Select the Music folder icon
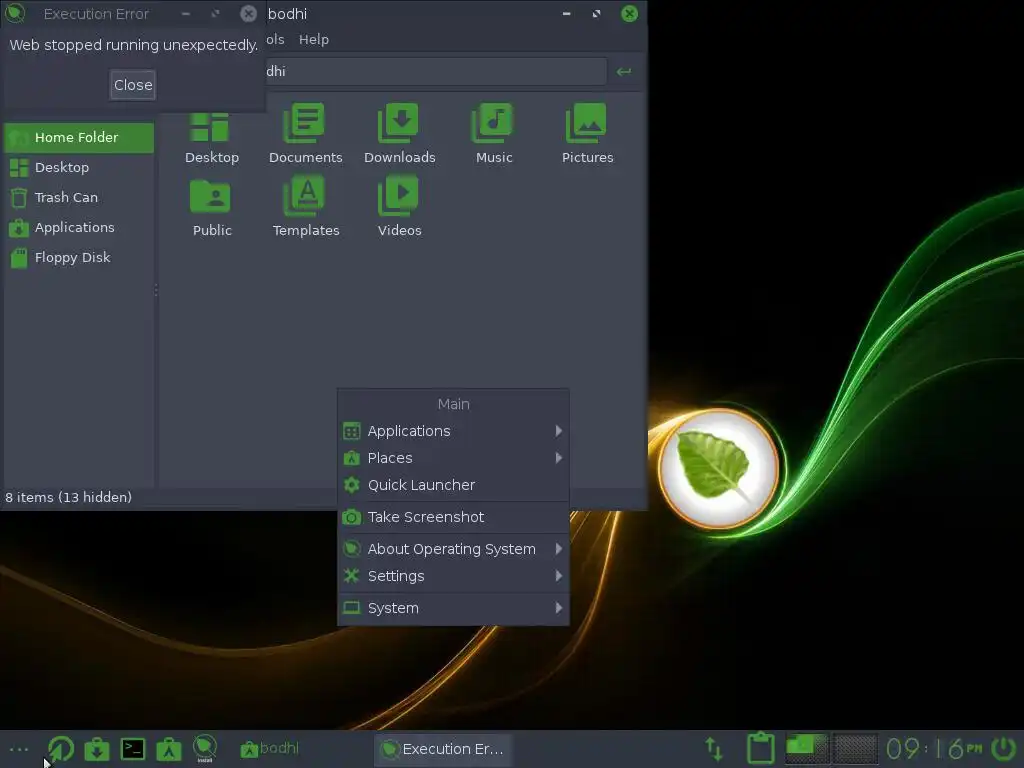This screenshot has height=768, width=1024. click(493, 134)
